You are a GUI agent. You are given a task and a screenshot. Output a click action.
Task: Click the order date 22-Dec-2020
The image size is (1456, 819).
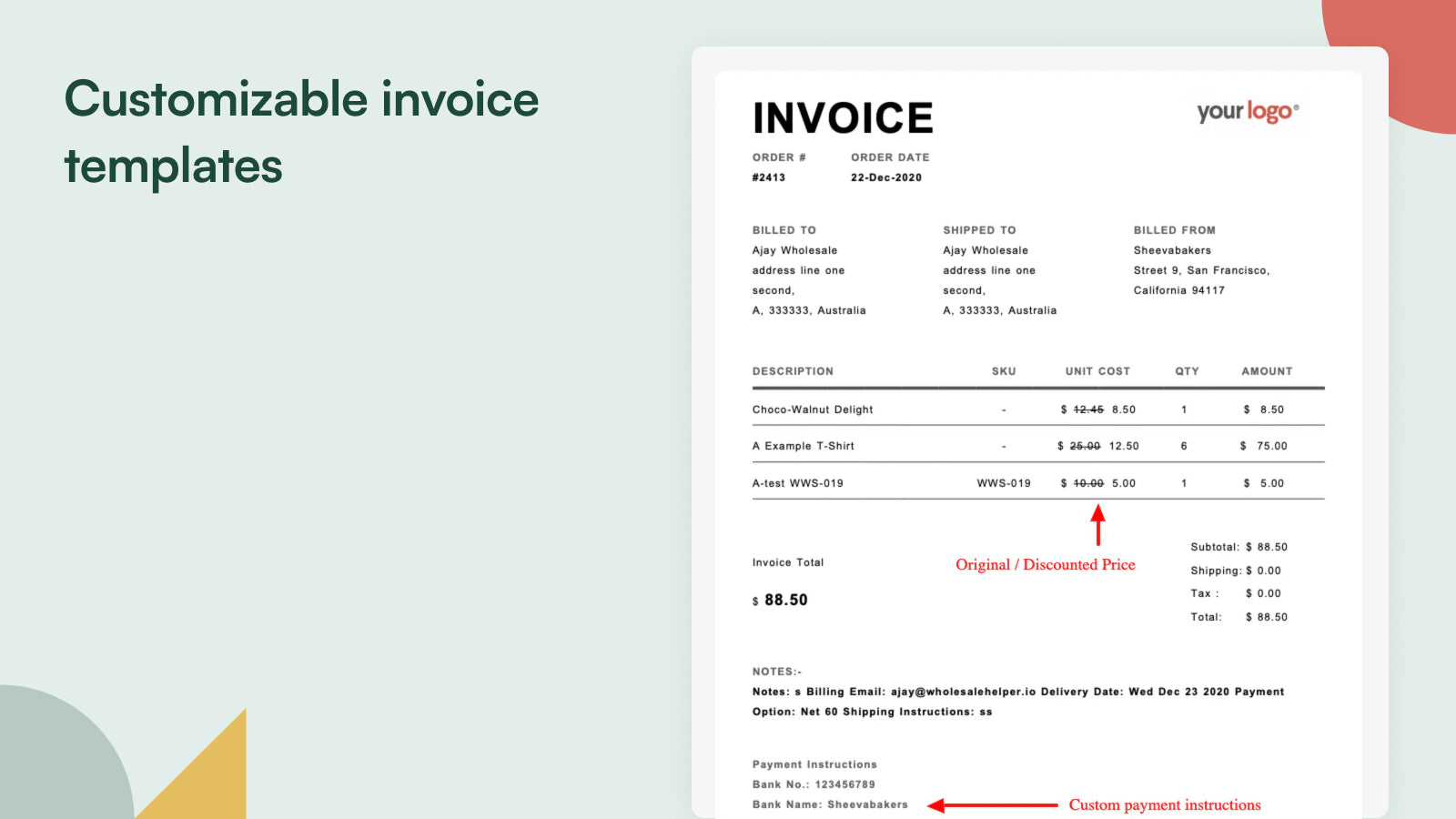pos(886,177)
